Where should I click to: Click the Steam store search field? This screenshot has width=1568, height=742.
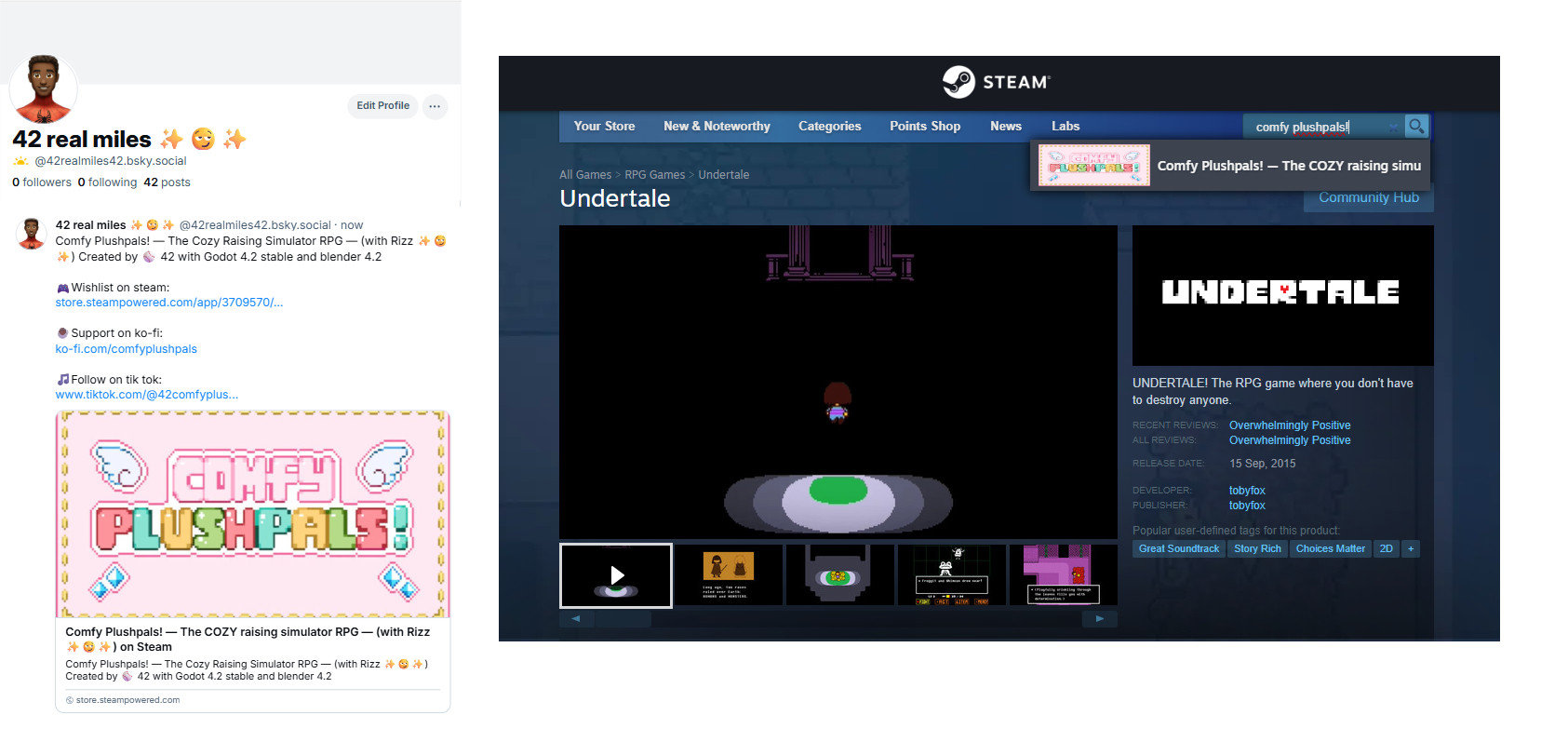[1323, 127]
